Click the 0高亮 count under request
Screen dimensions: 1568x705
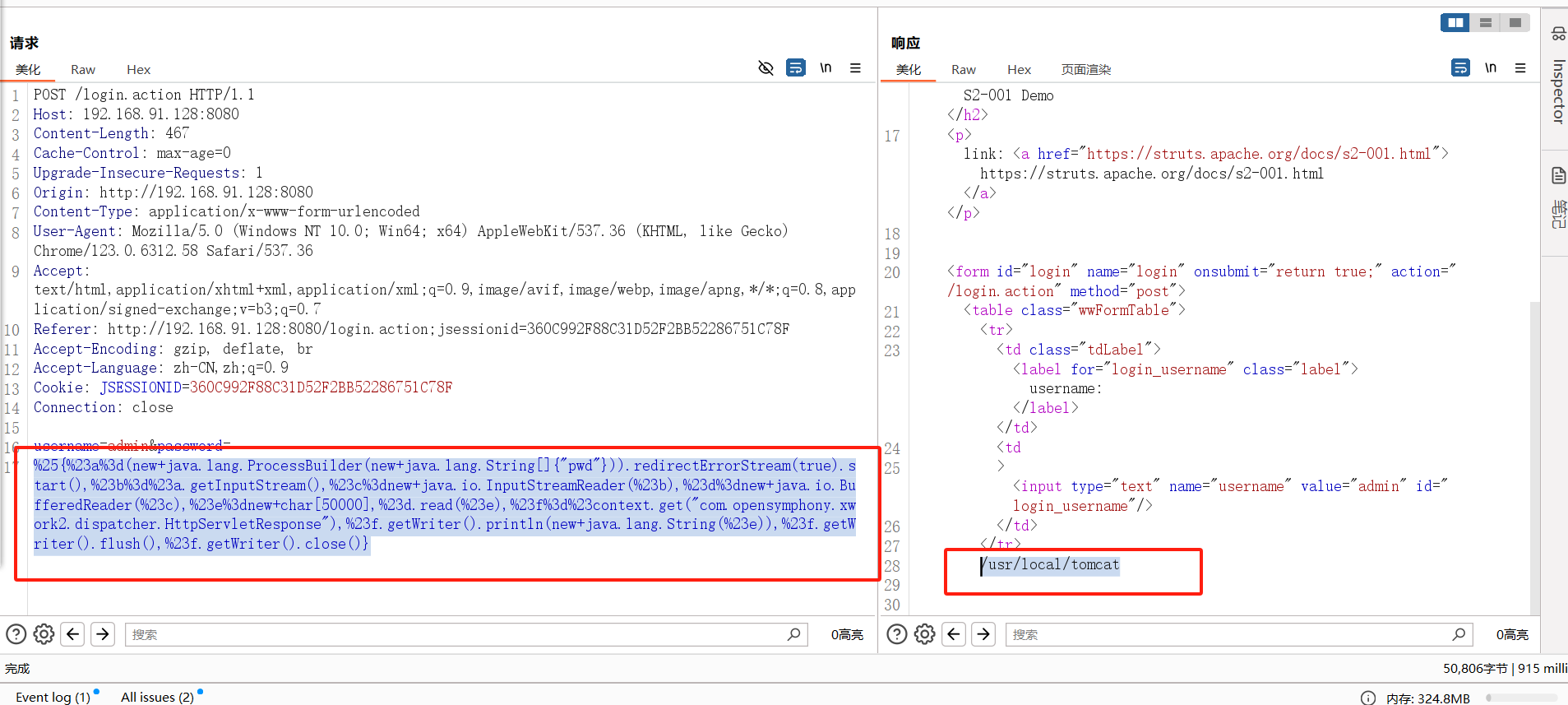pos(847,634)
